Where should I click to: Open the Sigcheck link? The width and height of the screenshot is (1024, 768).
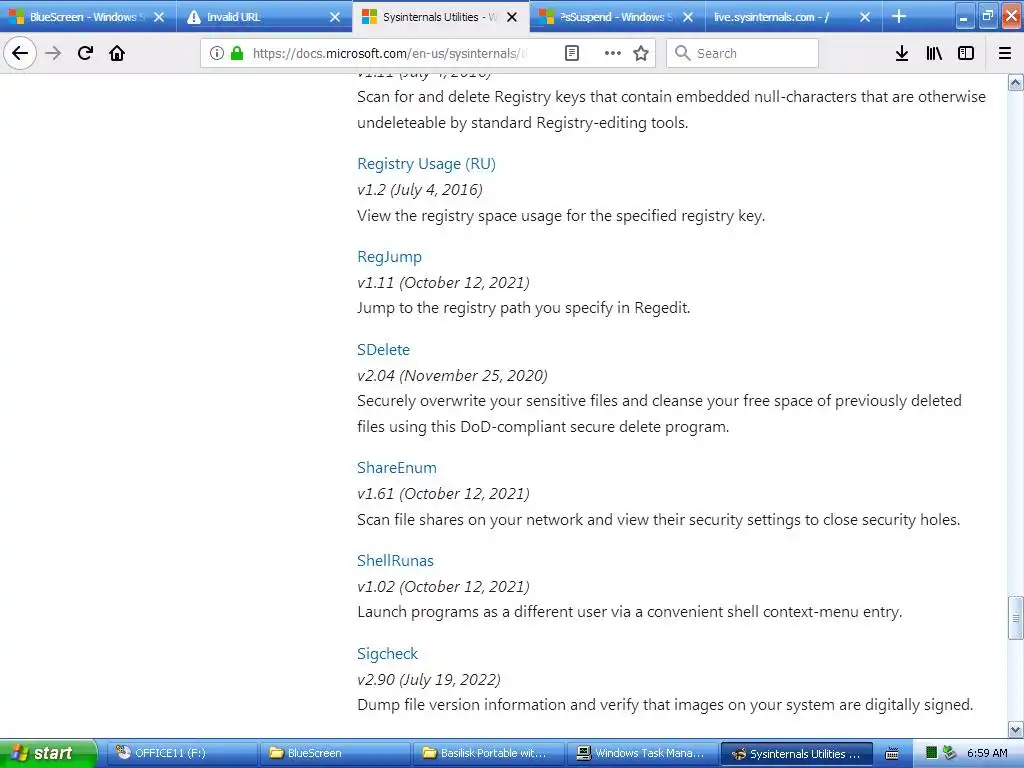point(387,654)
